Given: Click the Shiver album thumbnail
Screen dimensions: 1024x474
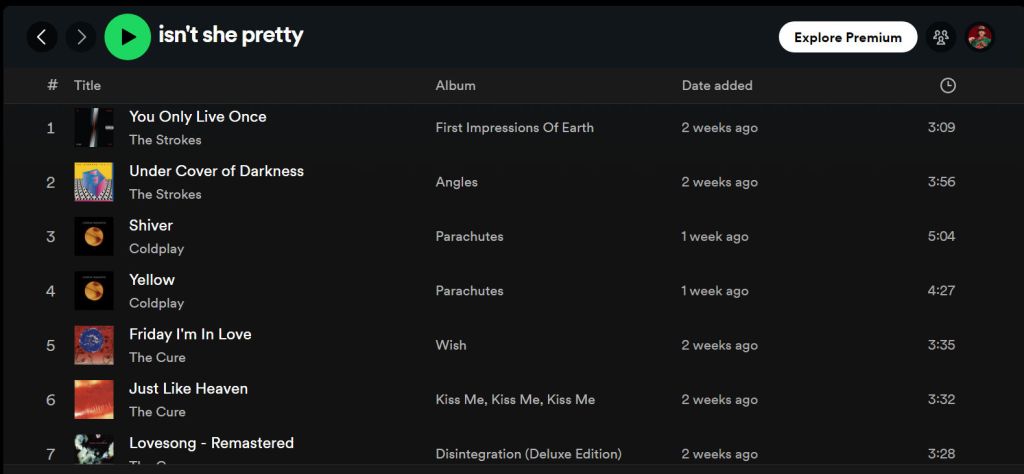Looking at the screenshot, I should (94, 237).
